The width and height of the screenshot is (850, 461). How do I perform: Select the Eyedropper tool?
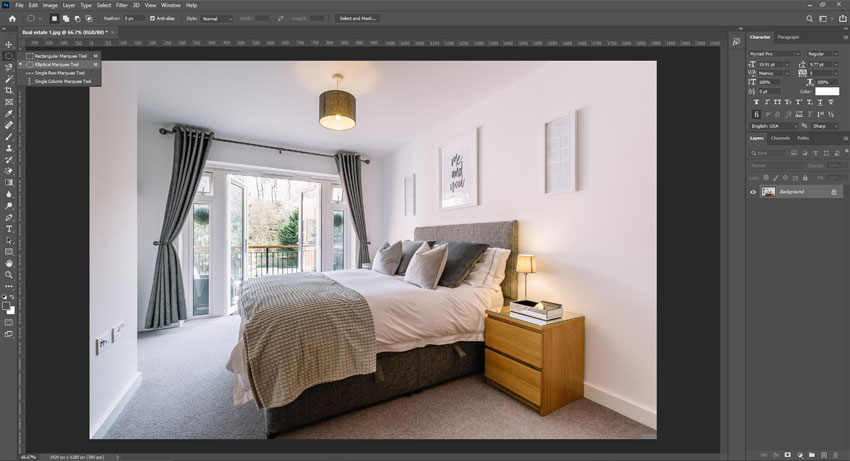click(9, 113)
